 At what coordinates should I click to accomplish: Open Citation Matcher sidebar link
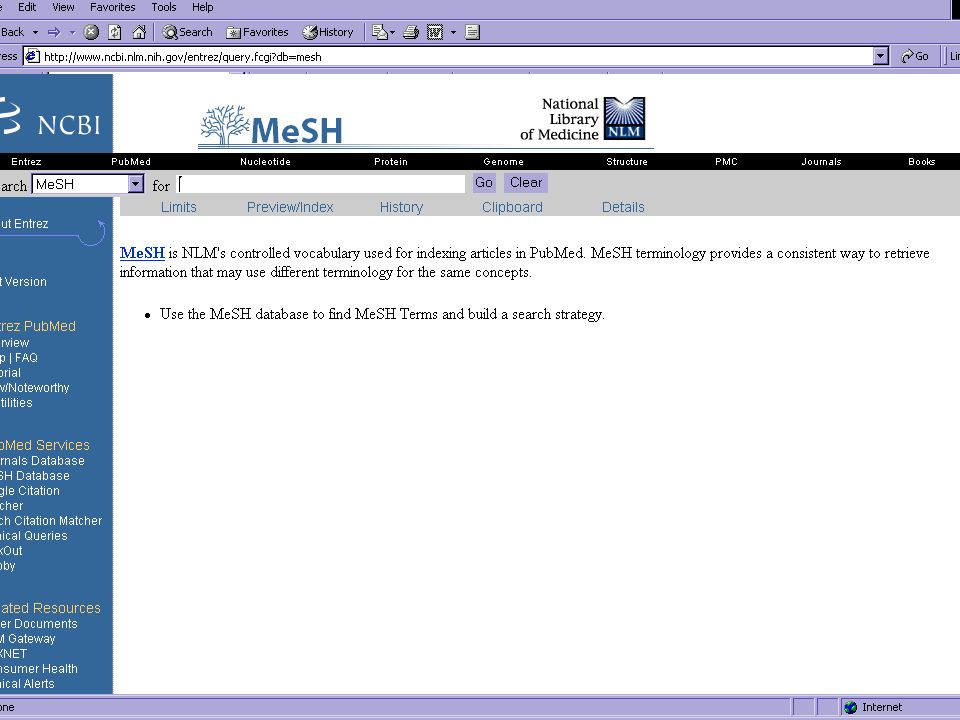[51, 521]
